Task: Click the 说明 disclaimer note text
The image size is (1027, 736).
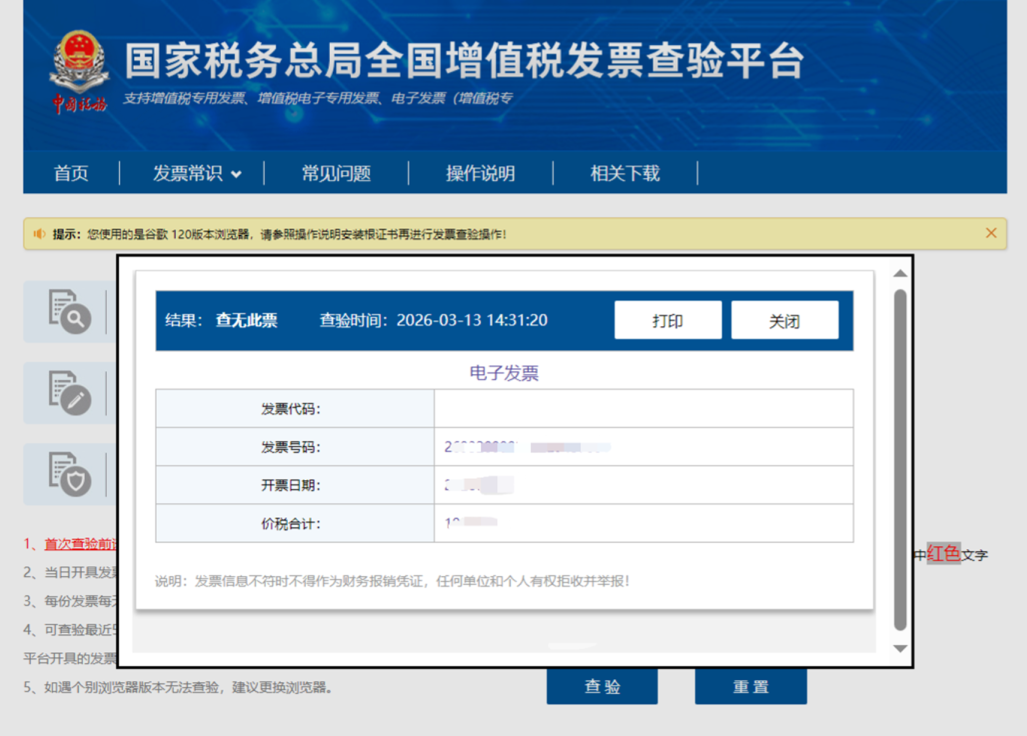Action: 392,581
